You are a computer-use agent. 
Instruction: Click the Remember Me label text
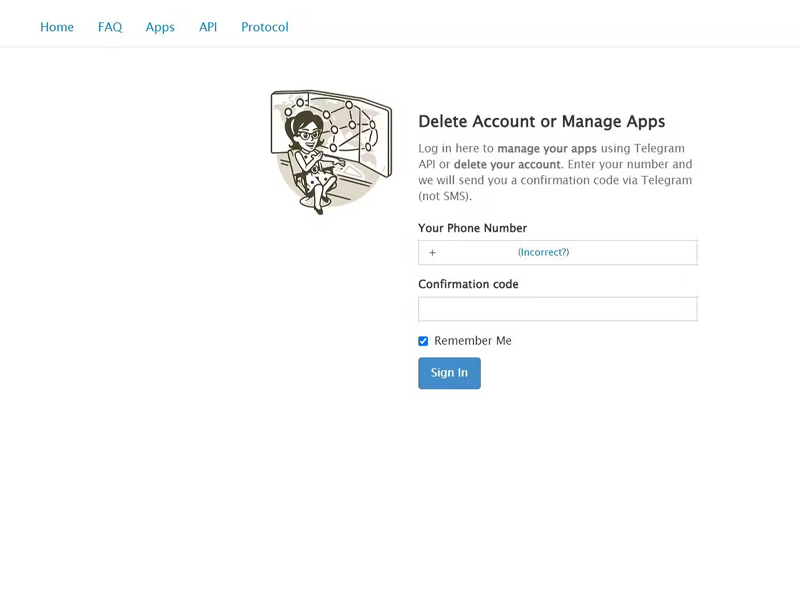tap(473, 341)
